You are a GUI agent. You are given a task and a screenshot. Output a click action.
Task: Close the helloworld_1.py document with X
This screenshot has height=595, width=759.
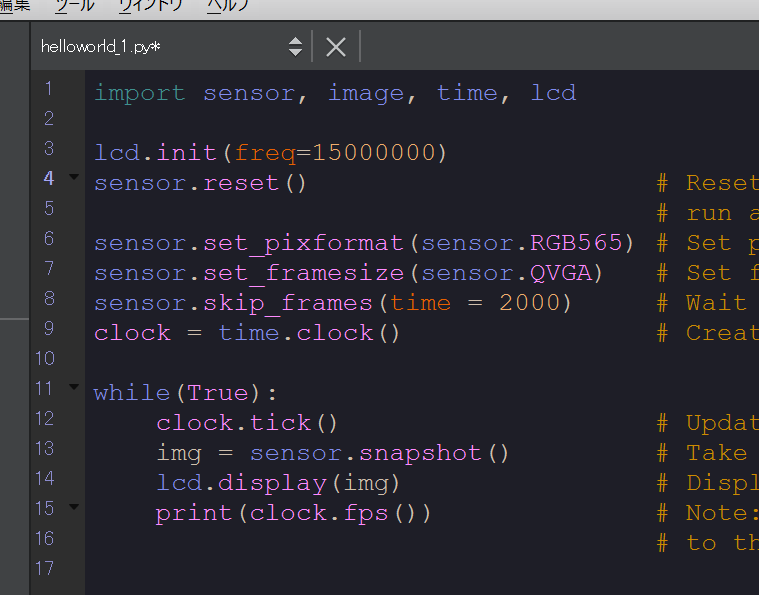336,46
